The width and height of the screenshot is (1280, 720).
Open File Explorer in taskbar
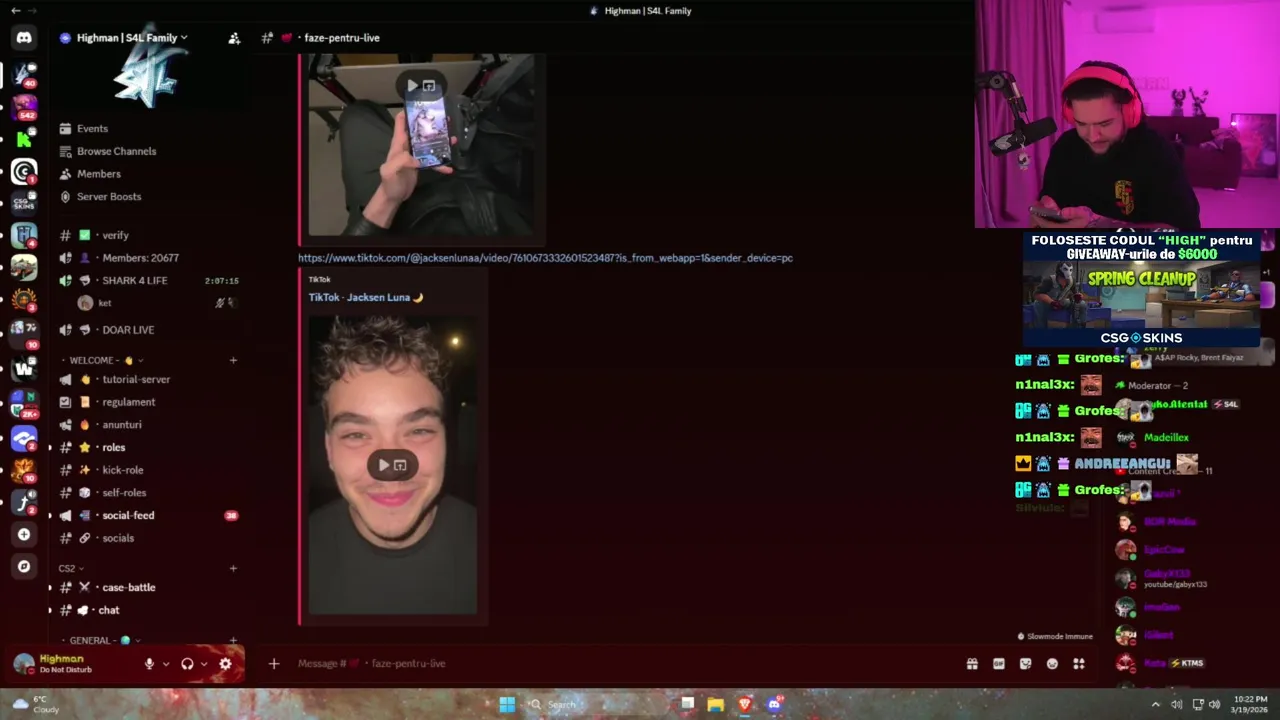715,704
